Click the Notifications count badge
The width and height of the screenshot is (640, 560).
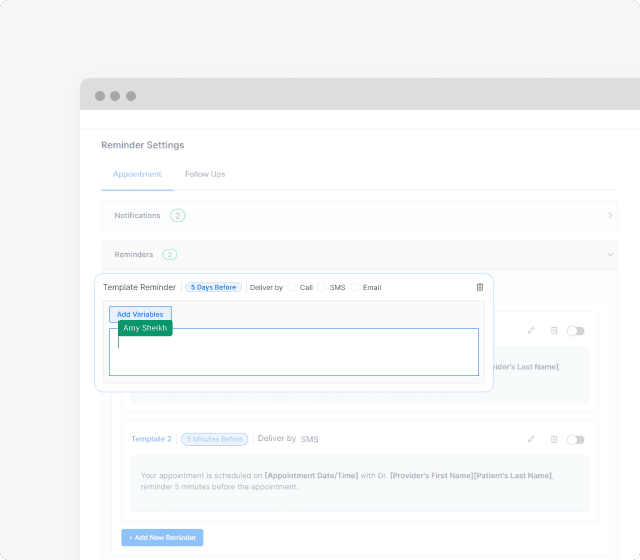(177, 215)
